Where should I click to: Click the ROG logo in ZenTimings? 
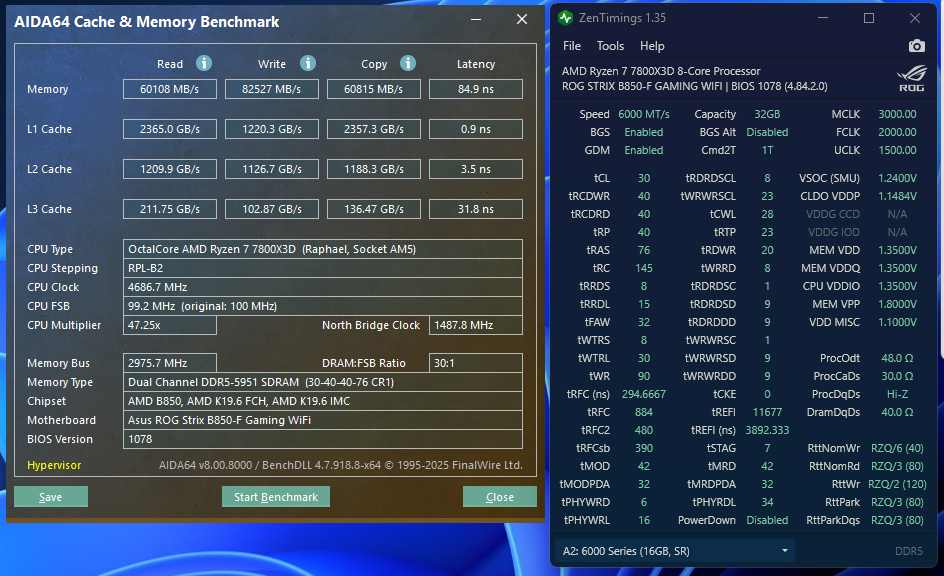click(911, 79)
